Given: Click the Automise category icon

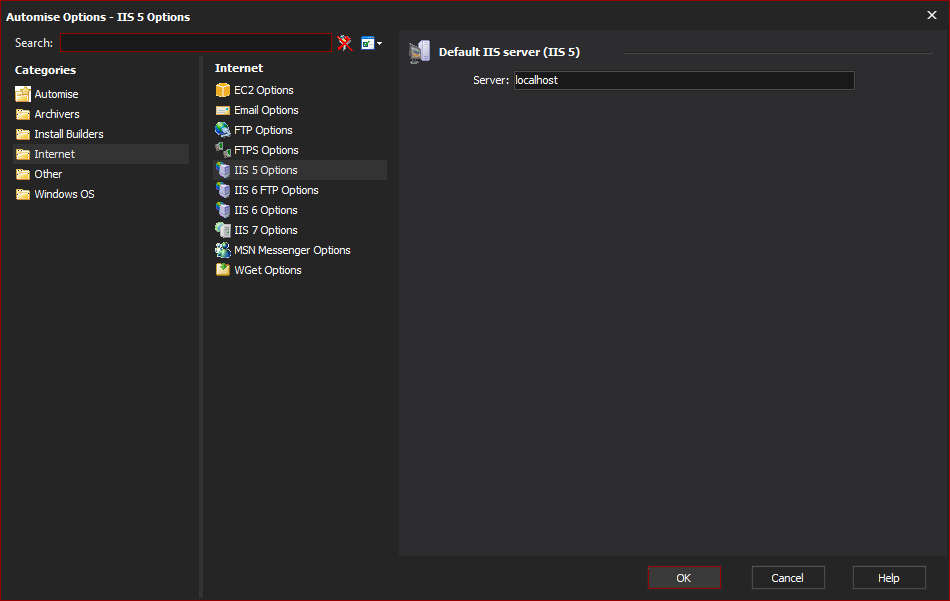Looking at the screenshot, I should [x=23, y=94].
